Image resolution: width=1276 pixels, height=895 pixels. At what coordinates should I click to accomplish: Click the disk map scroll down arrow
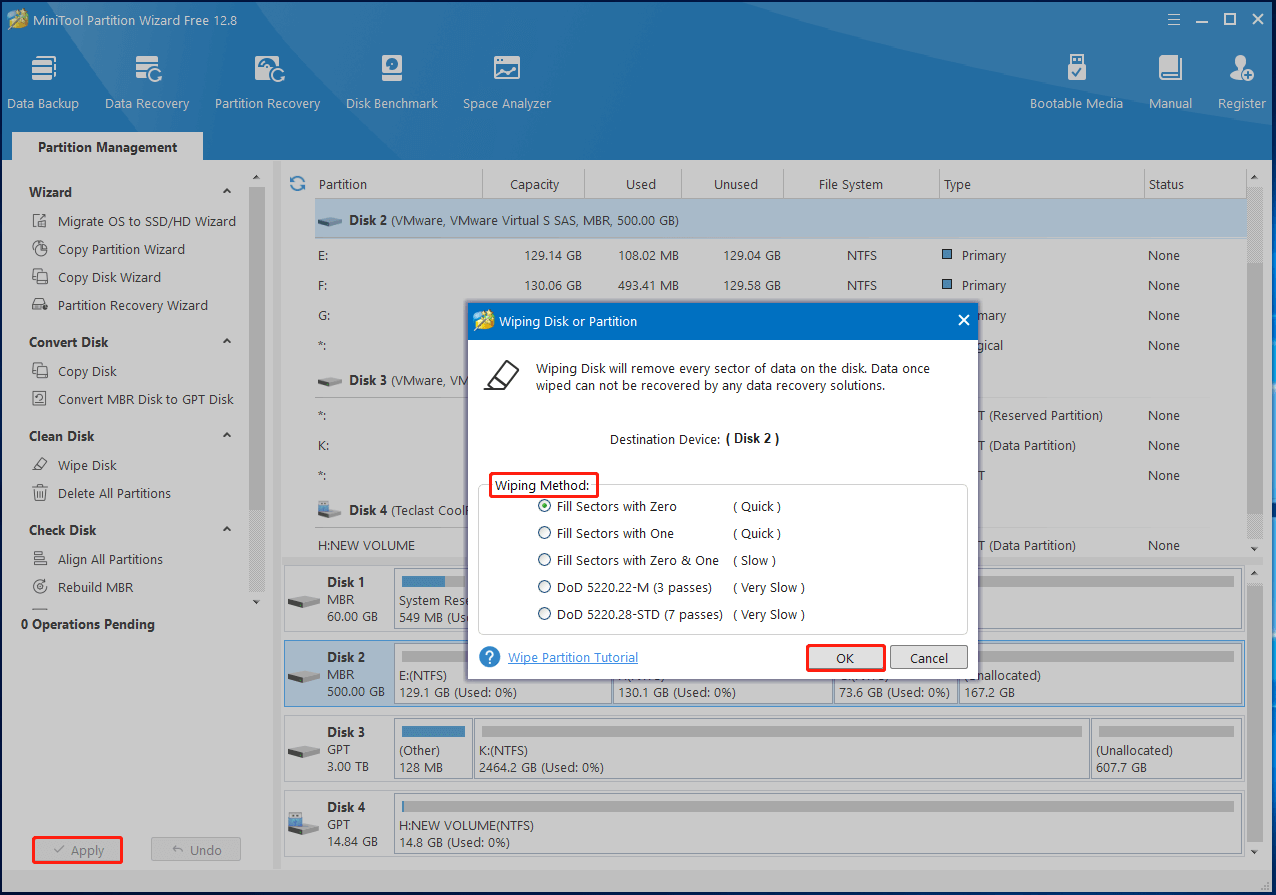pyautogui.click(x=1255, y=852)
